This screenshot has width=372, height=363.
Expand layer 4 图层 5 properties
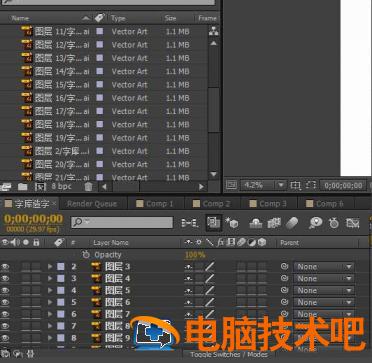pyautogui.click(x=50, y=290)
